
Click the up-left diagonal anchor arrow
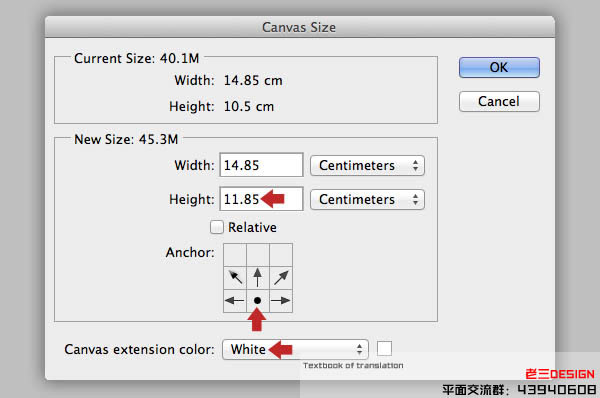point(235,277)
